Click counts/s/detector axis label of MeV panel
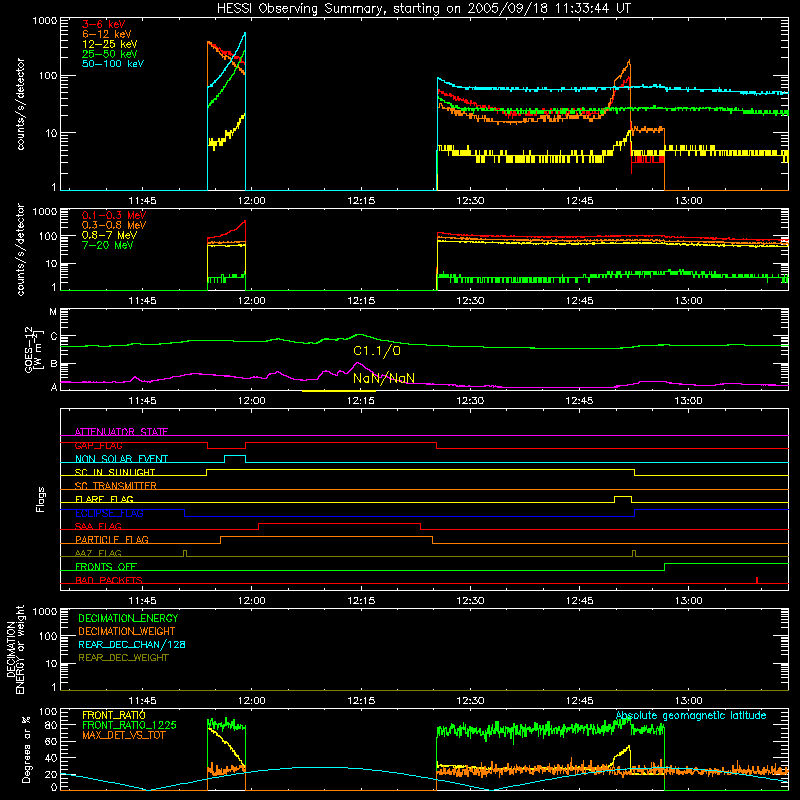The height and width of the screenshot is (800, 800). [20, 249]
